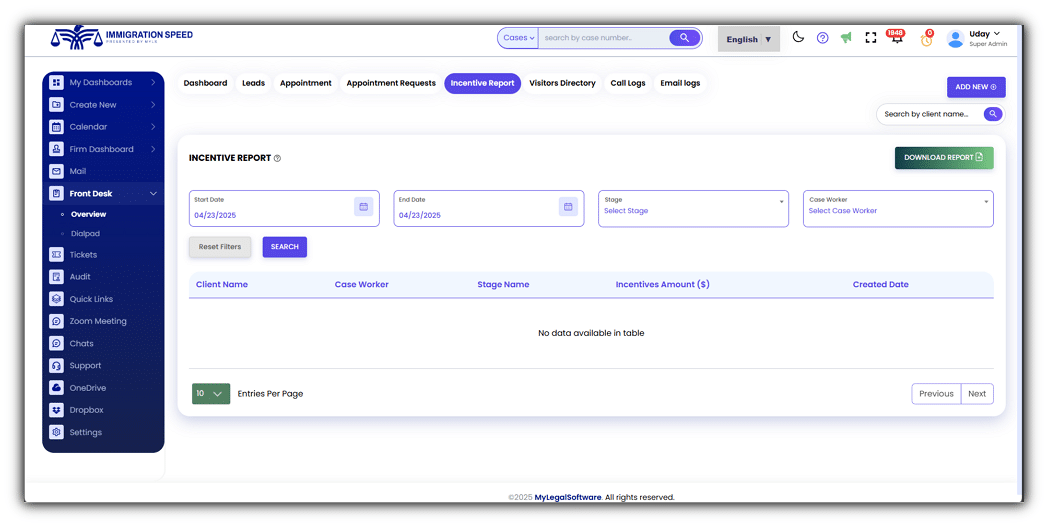This screenshot has height=528, width=1050.
Task: Open the help question mark icon
Action: pyautogui.click(x=822, y=38)
